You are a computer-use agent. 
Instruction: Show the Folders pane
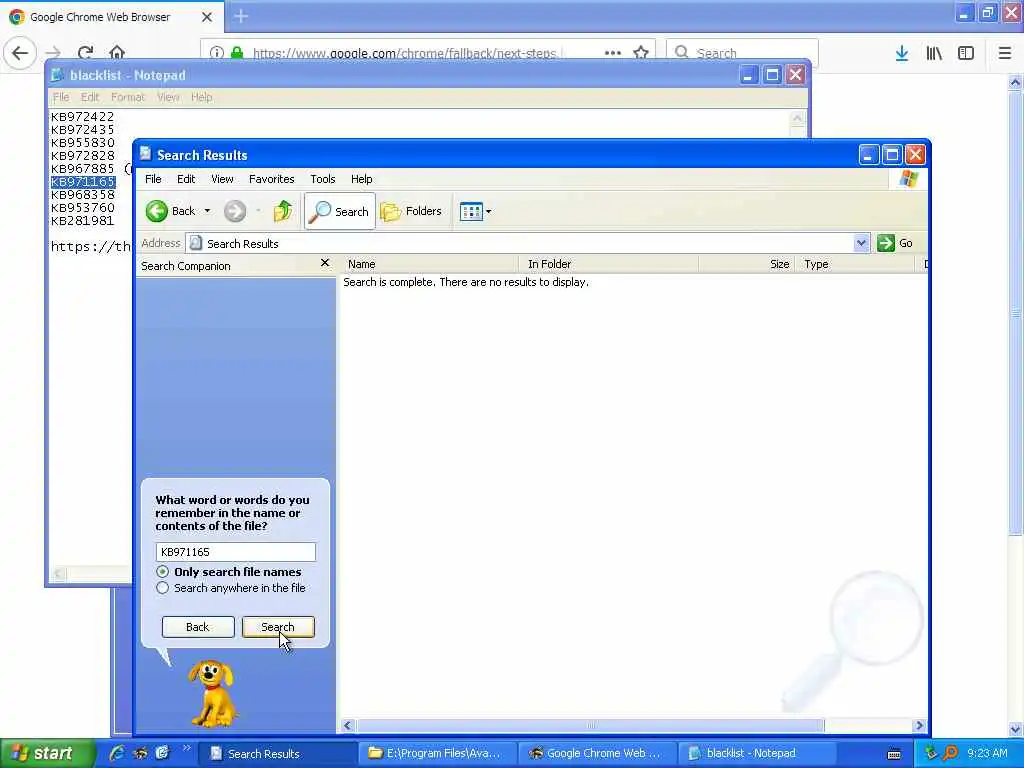(x=411, y=211)
